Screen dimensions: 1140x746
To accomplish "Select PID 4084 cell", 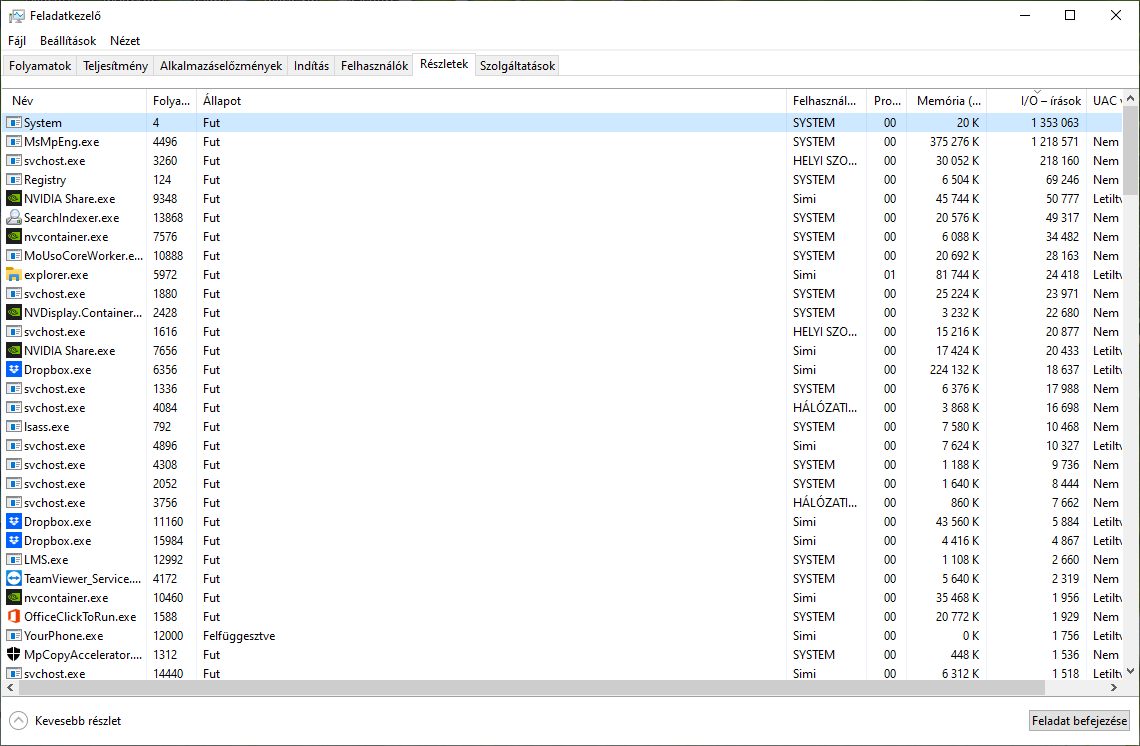I will coord(165,408).
